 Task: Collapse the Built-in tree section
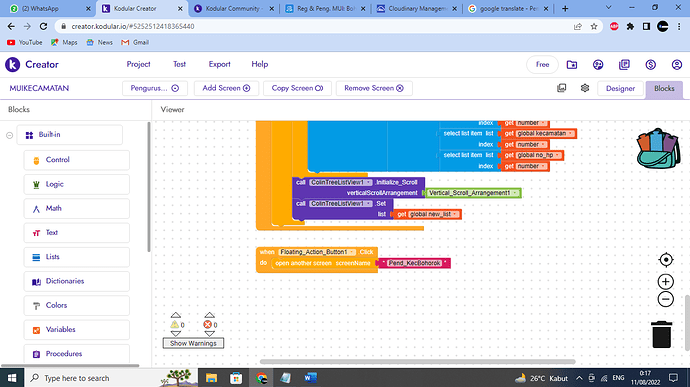[x=9, y=135]
